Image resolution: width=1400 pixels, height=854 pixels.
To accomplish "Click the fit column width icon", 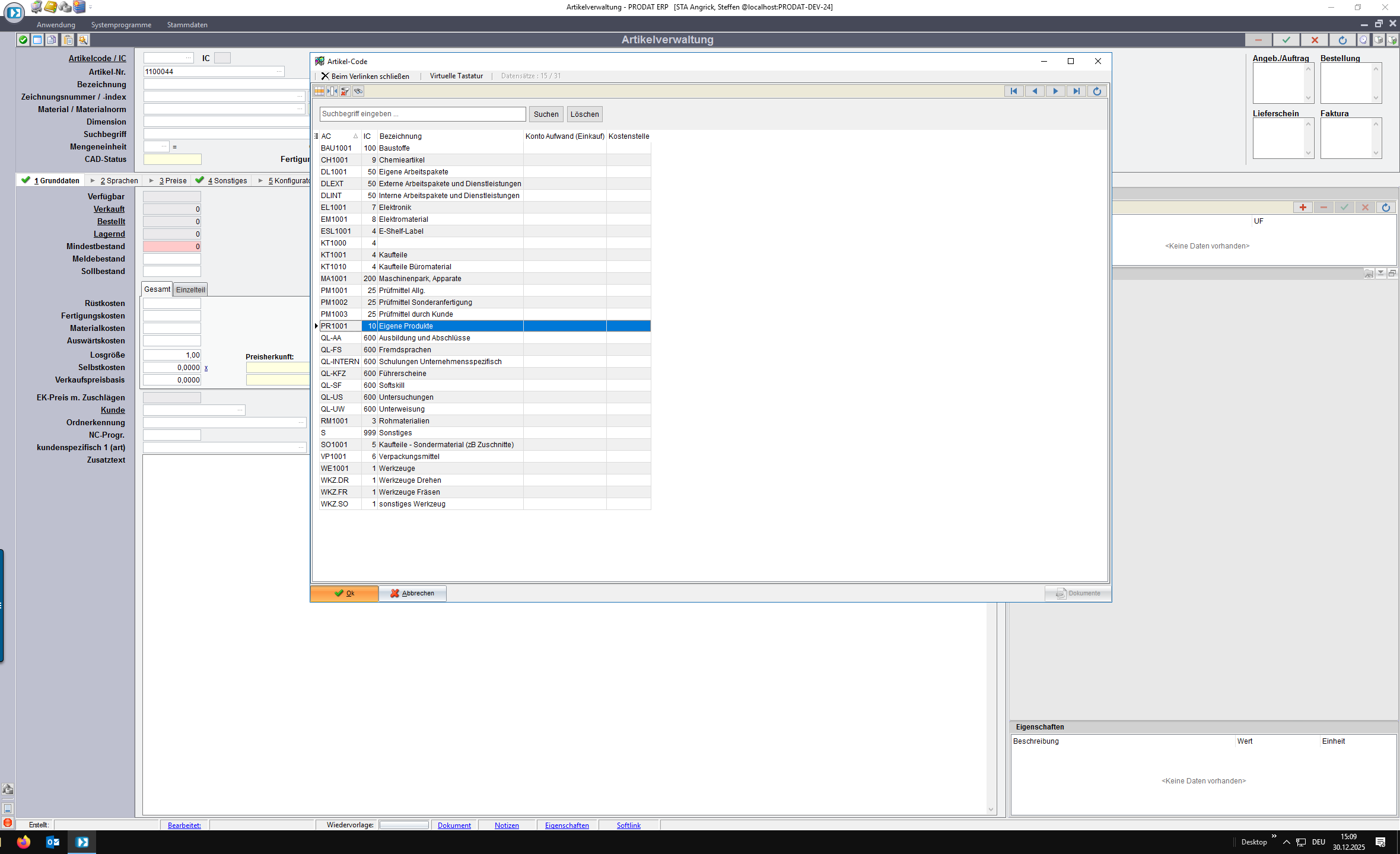I will tap(332, 91).
